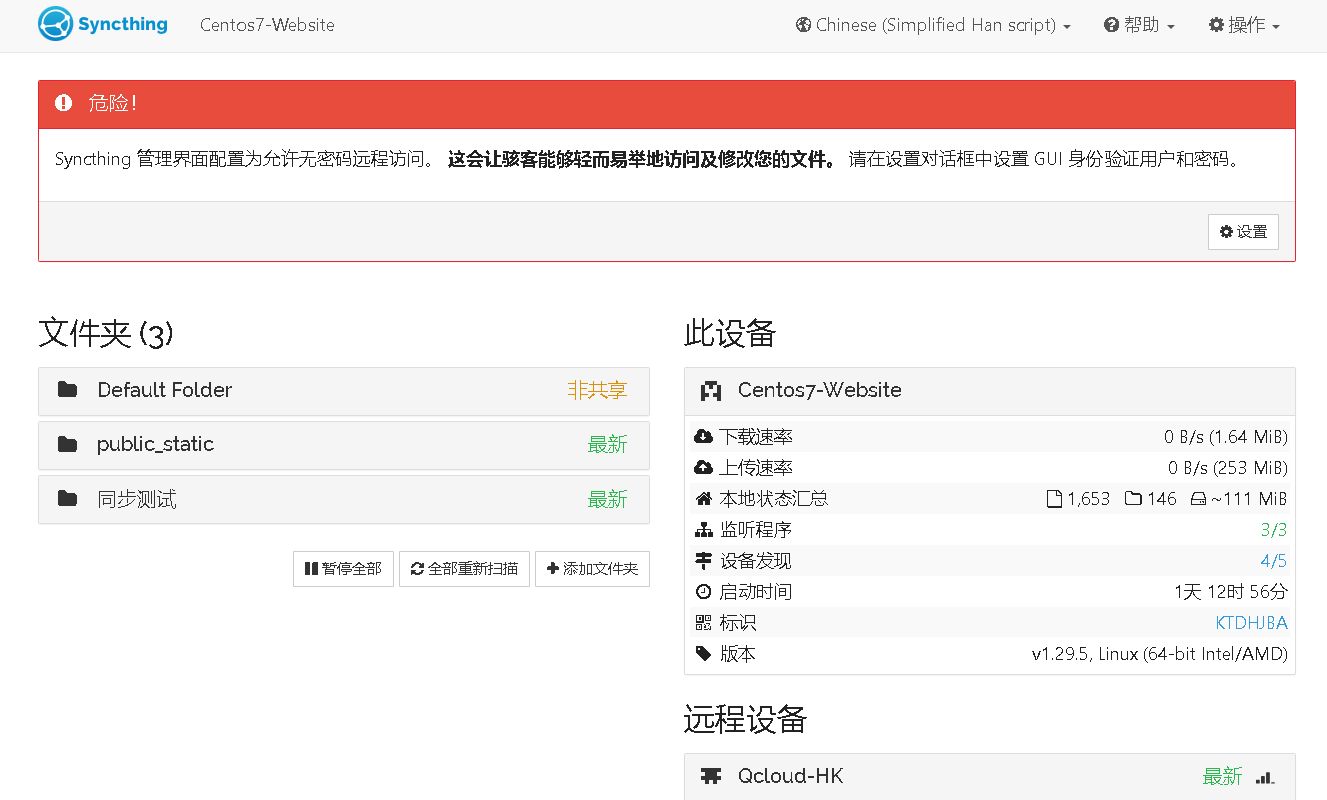This screenshot has height=800, width=1327.
Task: Click the Centos7-Website name in the navbar
Action: point(267,25)
